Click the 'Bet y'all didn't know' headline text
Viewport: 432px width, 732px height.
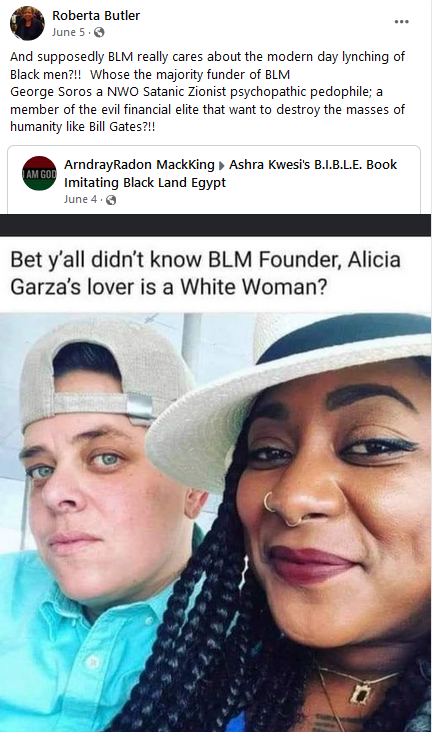(205, 273)
